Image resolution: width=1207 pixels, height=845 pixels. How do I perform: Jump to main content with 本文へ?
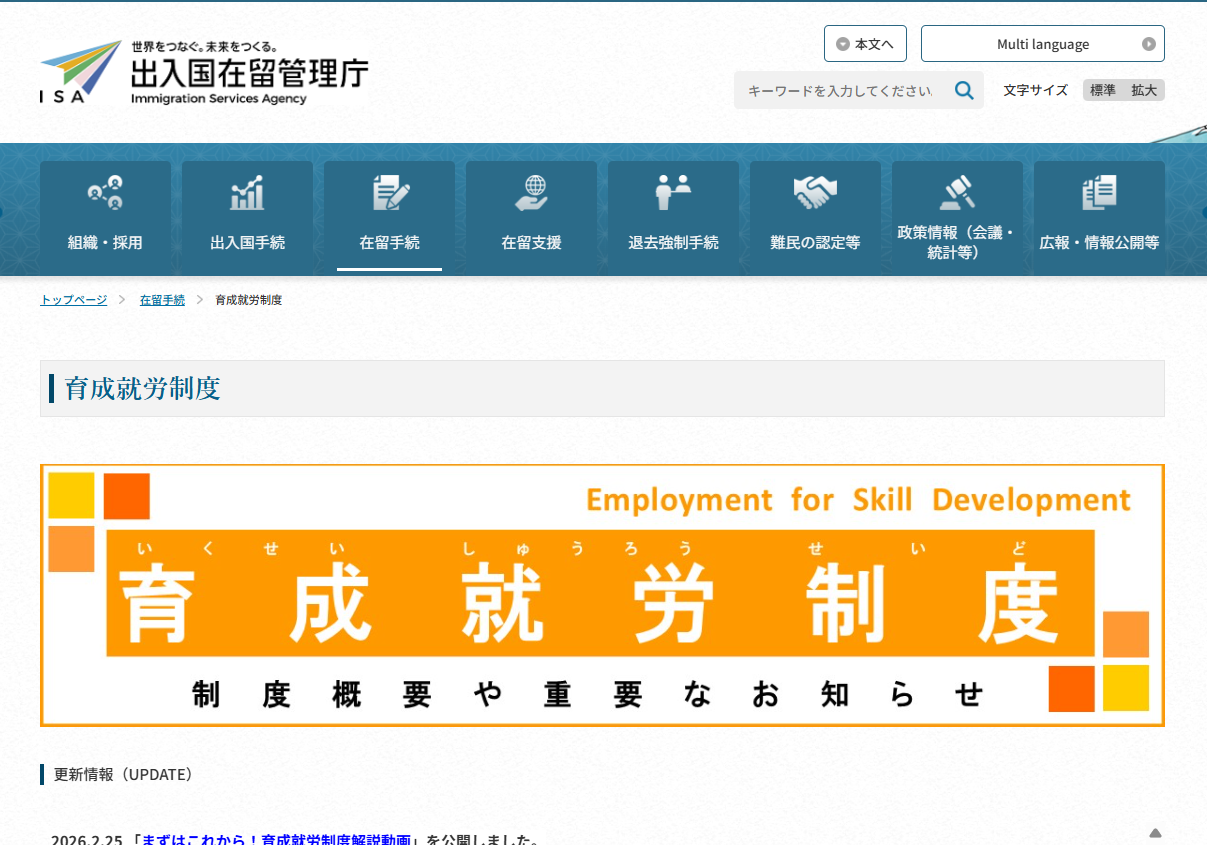(x=865, y=44)
